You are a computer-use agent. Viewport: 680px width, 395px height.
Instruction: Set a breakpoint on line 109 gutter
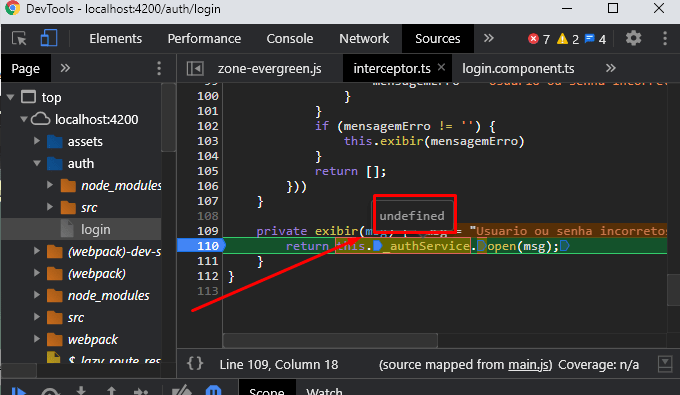[207, 231]
